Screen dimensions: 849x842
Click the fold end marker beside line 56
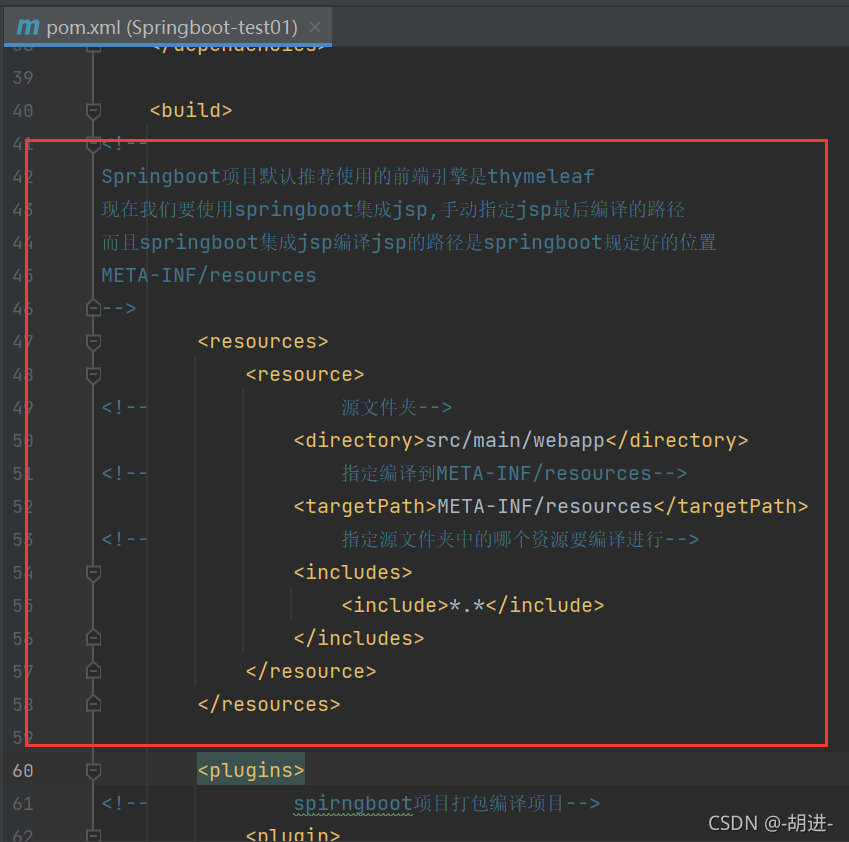pyautogui.click(x=92, y=637)
